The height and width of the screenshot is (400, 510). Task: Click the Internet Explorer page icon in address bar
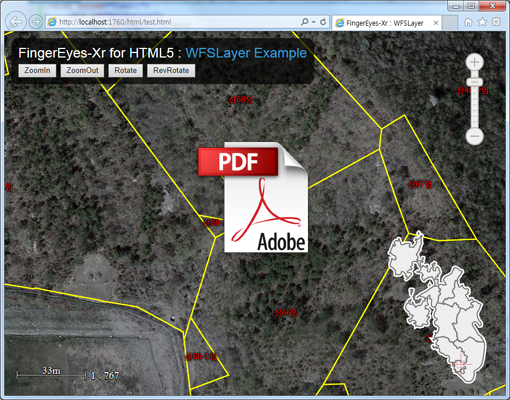tap(52, 22)
